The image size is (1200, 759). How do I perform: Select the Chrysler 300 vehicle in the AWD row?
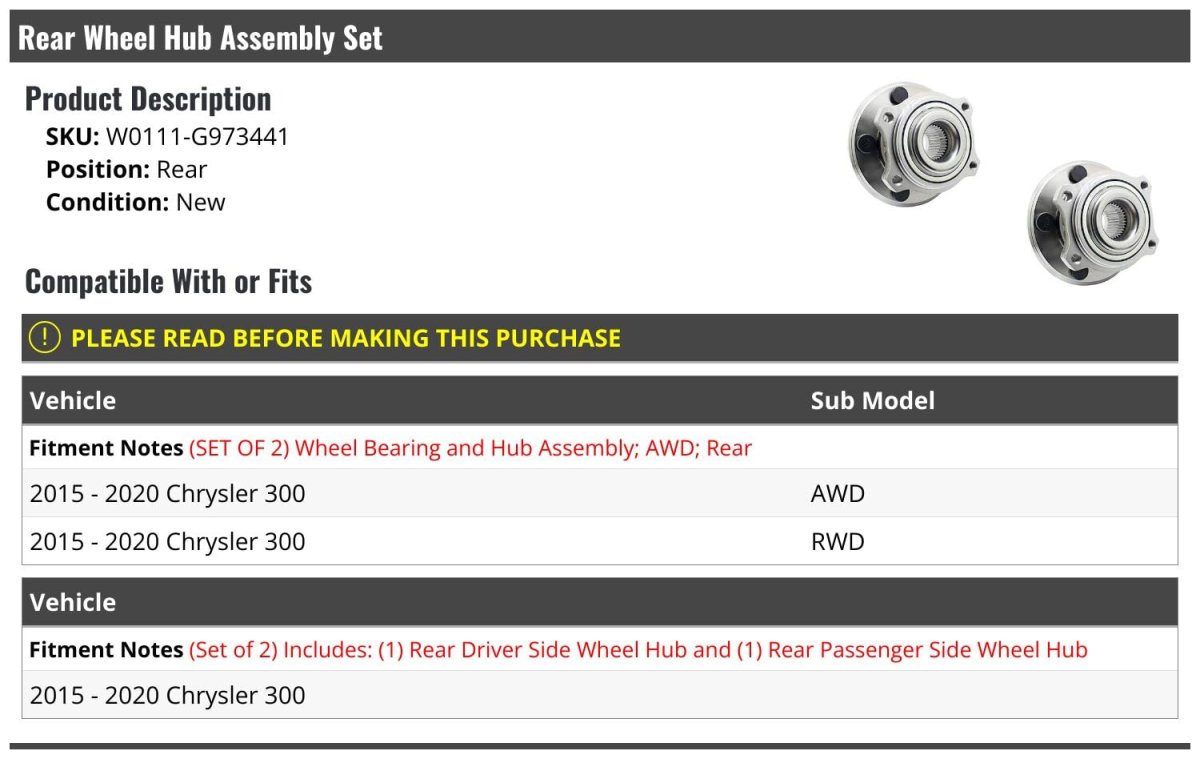point(168,494)
